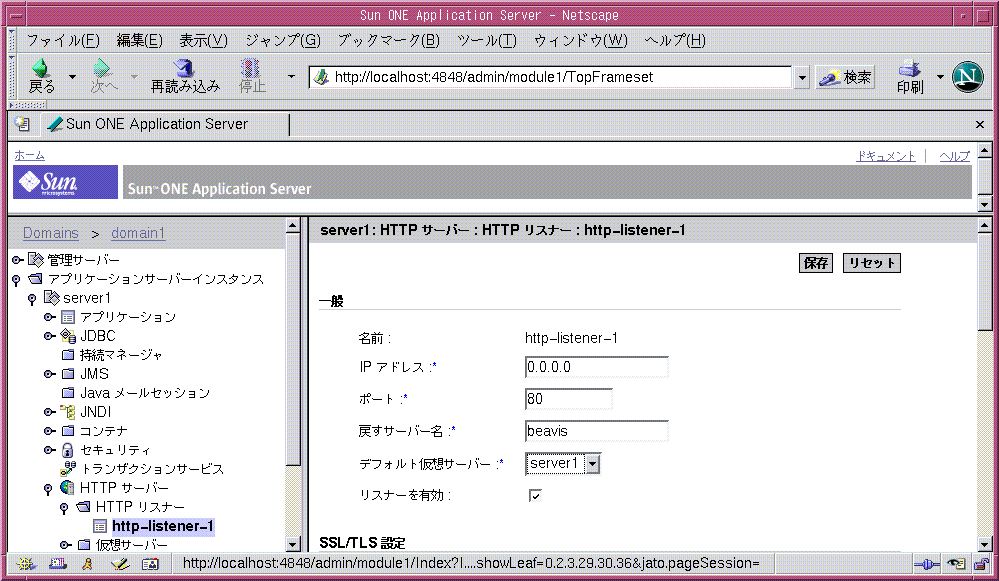Collapse the アプリケーションサーバーインスタンス node
999x581 pixels.
tap(17, 280)
